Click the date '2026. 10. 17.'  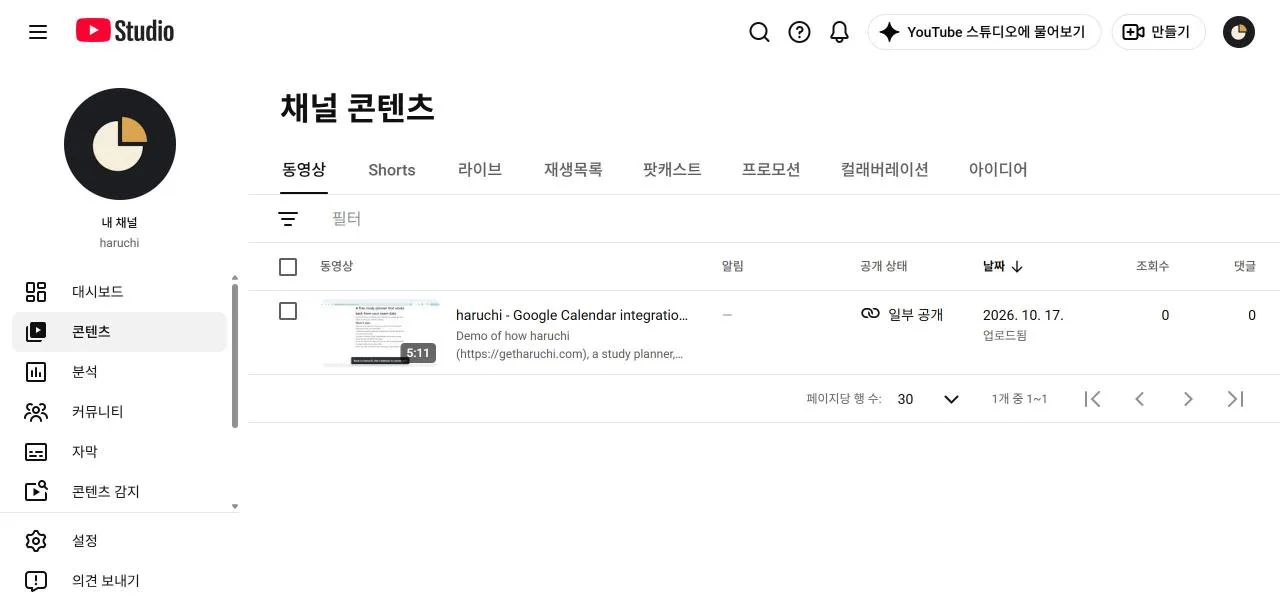click(1023, 315)
